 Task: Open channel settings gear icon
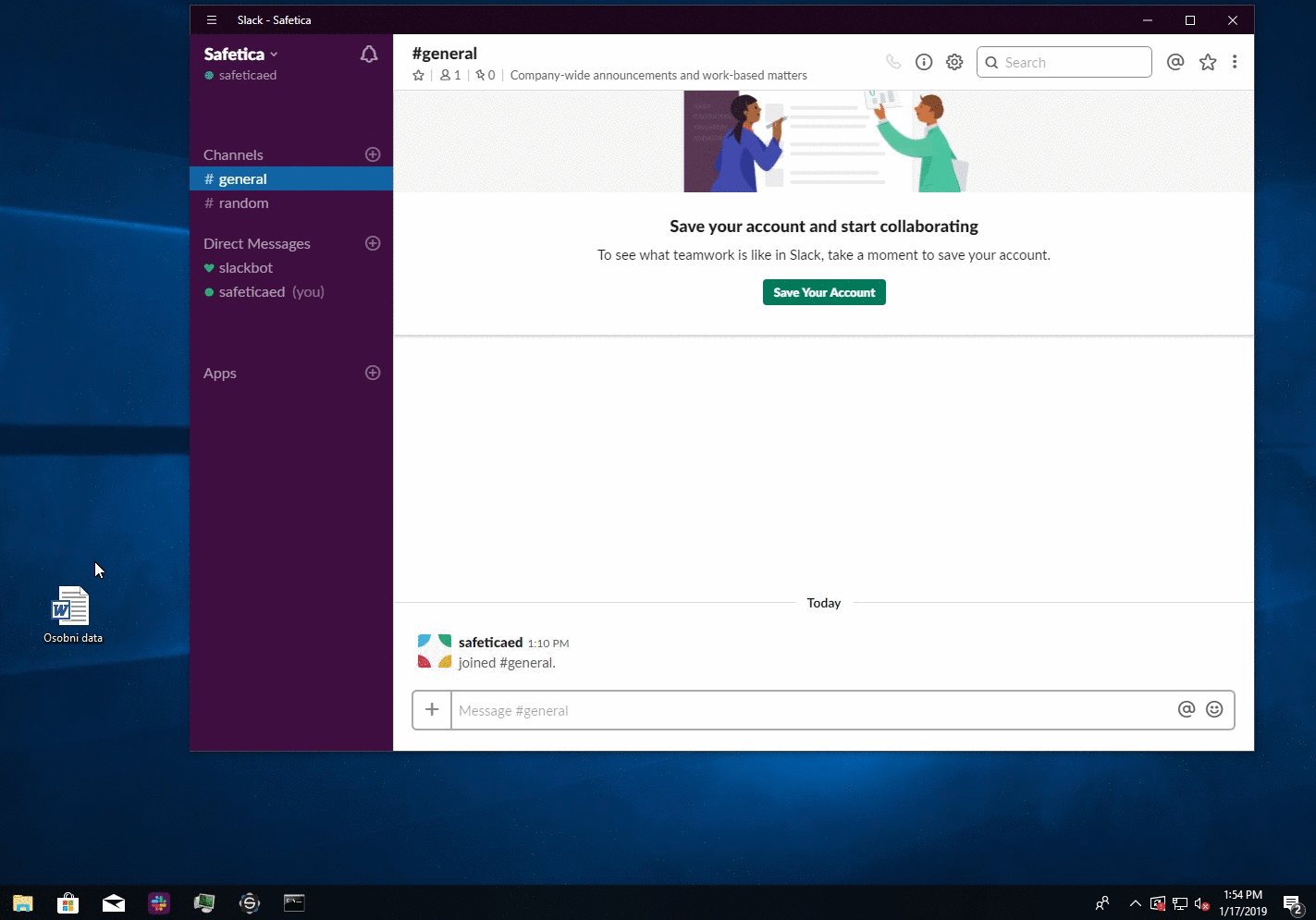tap(954, 62)
